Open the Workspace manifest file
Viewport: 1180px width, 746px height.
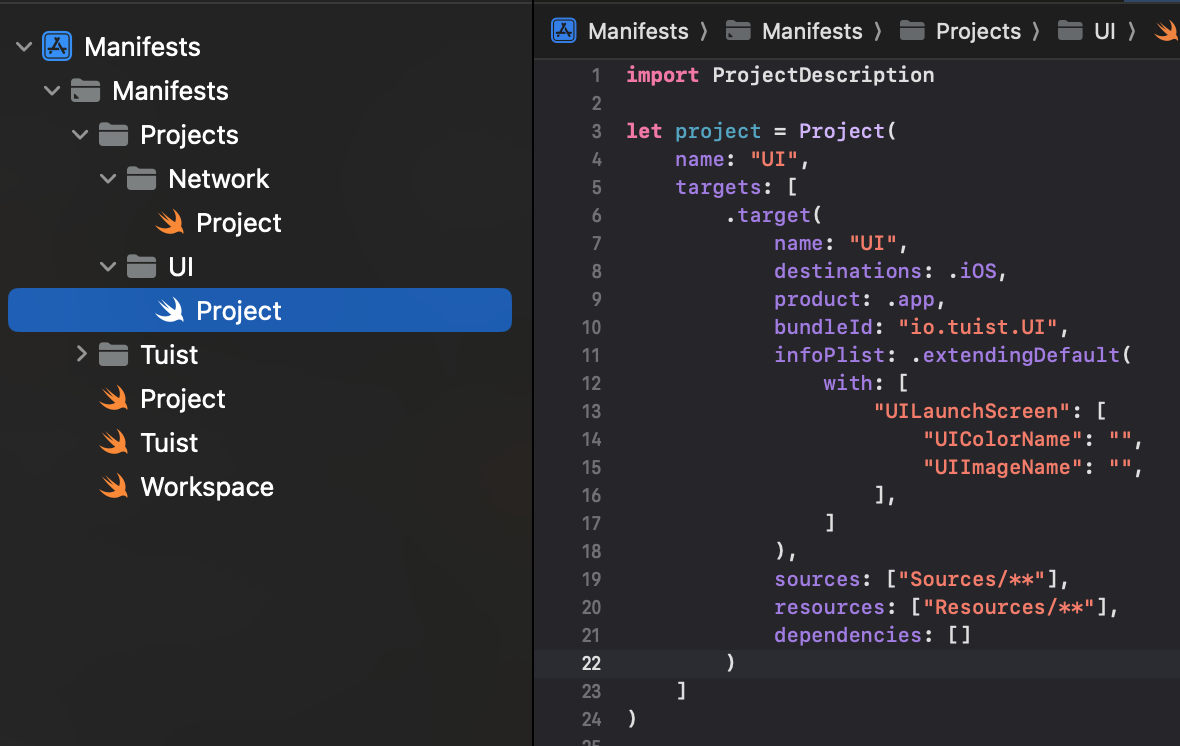[x=260, y=486]
